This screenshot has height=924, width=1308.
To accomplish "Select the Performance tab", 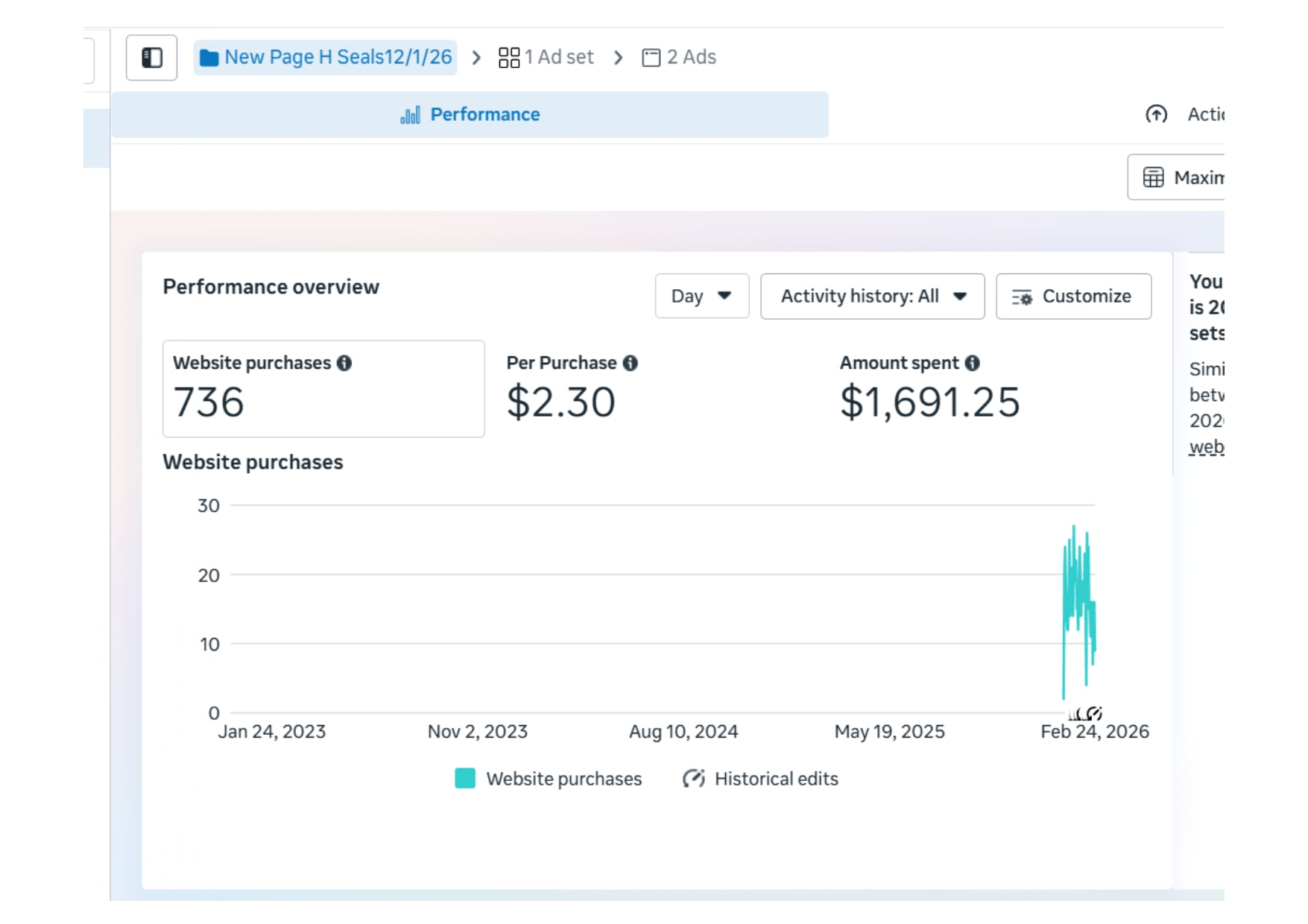I will (470, 115).
